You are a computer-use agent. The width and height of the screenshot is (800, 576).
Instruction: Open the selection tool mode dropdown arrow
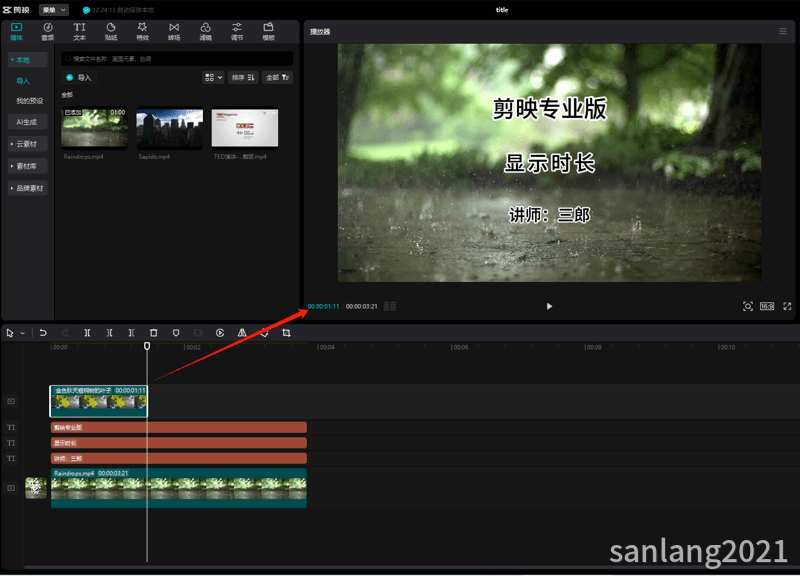point(22,333)
